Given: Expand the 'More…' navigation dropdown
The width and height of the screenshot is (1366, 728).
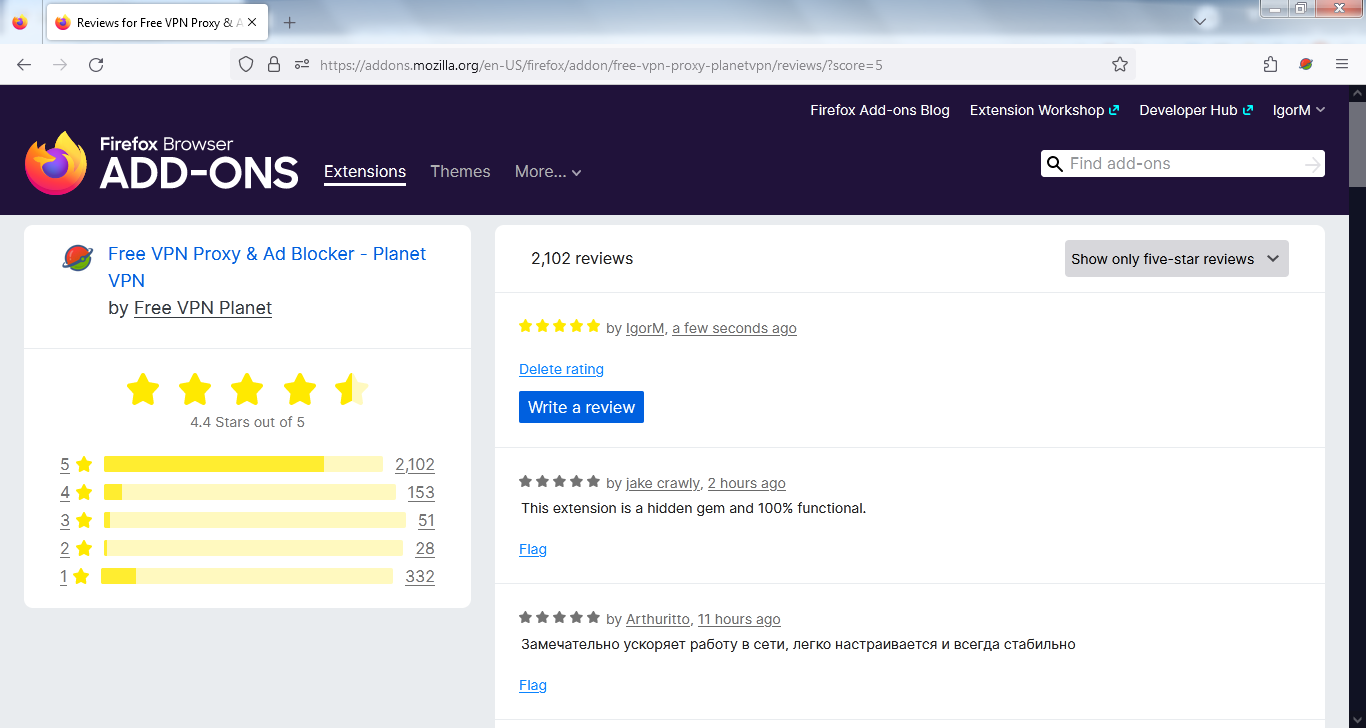Looking at the screenshot, I should tap(548, 172).
